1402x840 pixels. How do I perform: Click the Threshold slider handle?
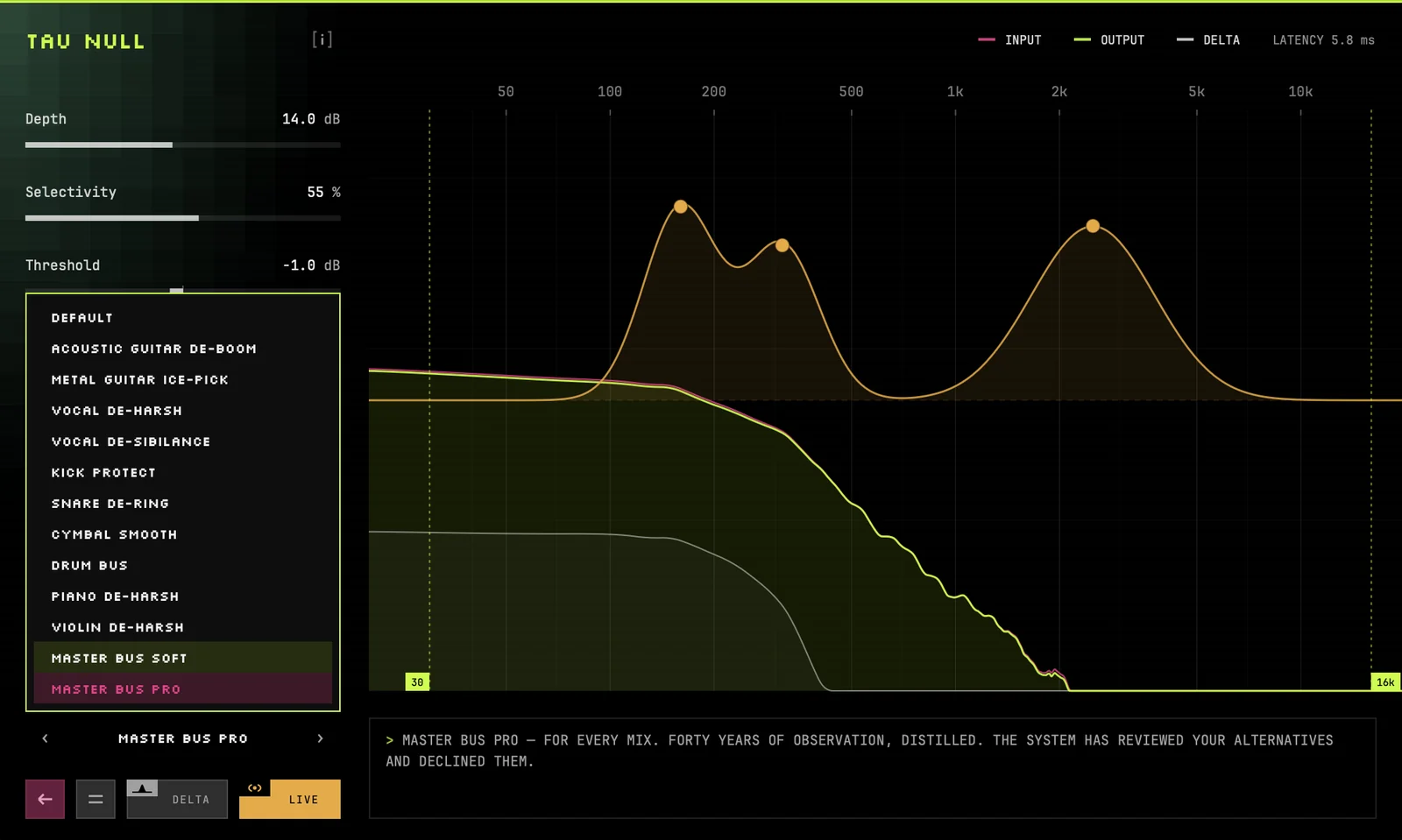click(176, 290)
